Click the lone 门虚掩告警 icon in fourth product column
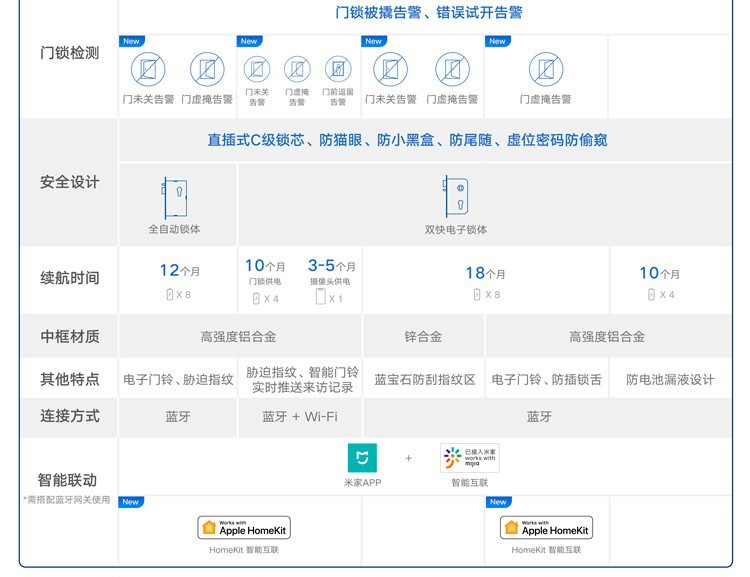Image resolution: width=750 pixels, height=577 pixels. (546, 69)
